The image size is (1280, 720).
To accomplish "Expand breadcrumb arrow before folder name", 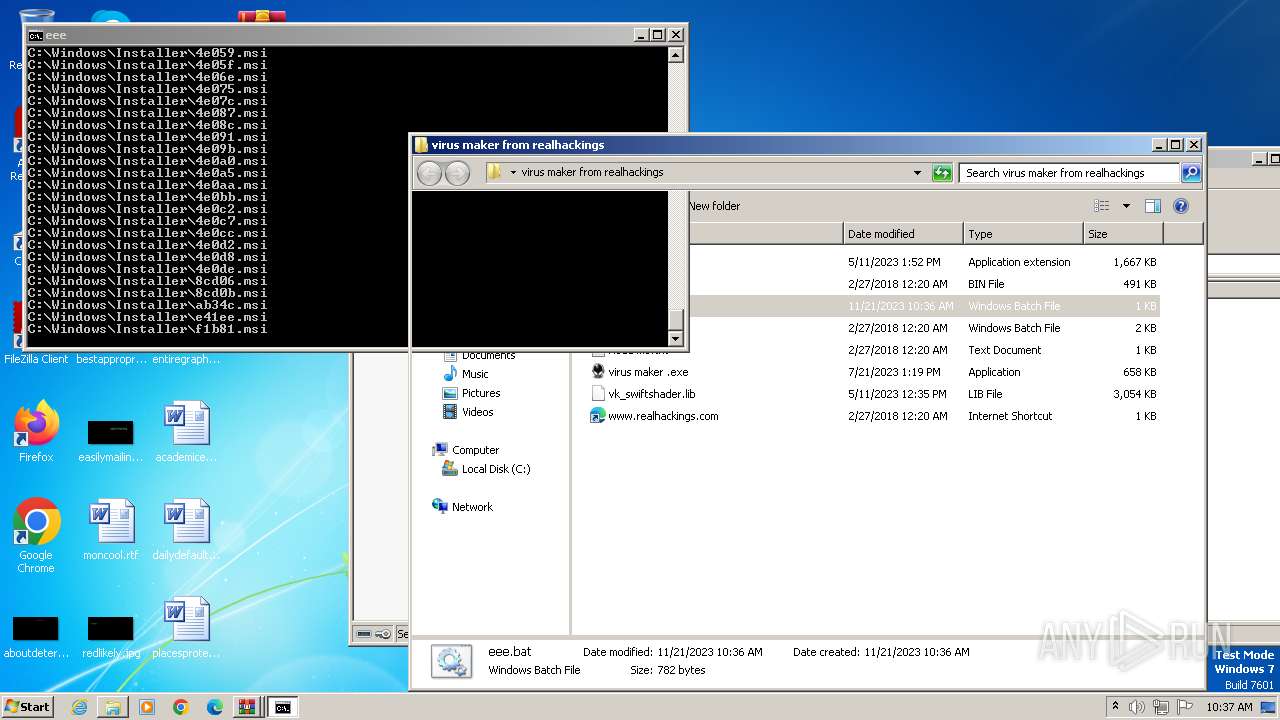I will pyautogui.click(x=513, y=173).
